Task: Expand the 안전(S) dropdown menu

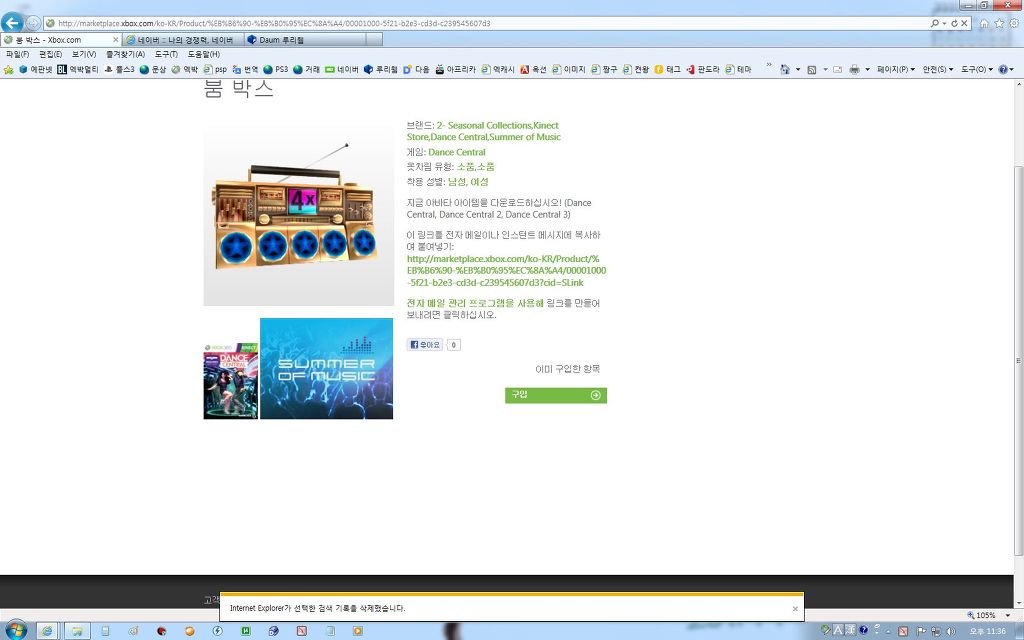Action: [x=937, y=69]
